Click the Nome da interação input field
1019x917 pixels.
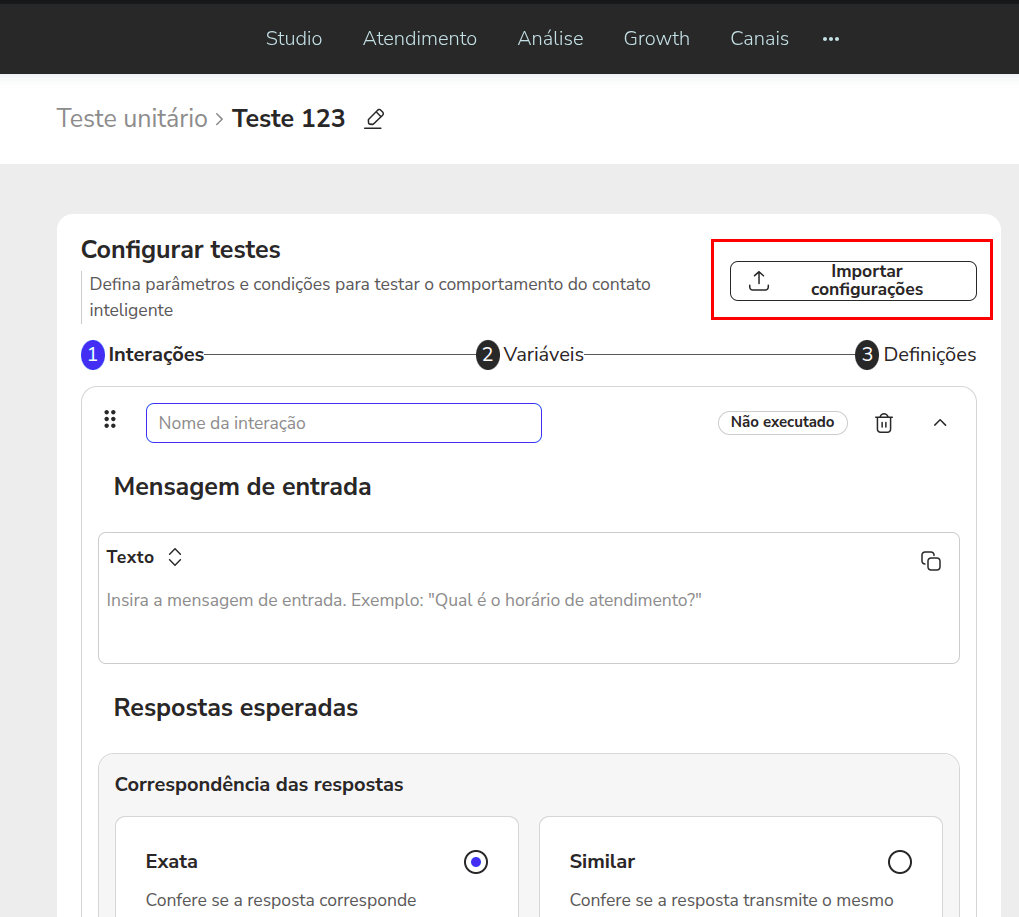(x=344, y=423)
